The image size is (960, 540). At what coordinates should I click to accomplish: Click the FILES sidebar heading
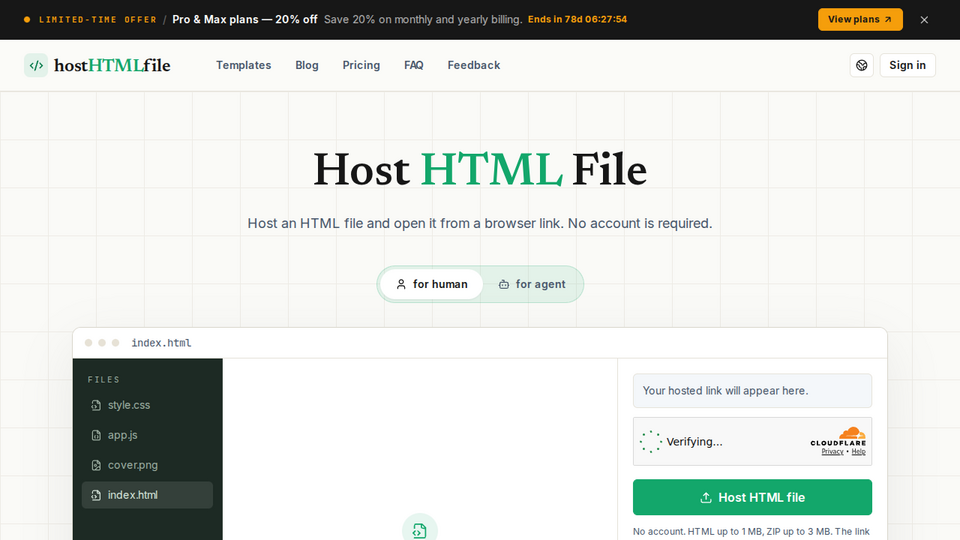click(104, 380)
